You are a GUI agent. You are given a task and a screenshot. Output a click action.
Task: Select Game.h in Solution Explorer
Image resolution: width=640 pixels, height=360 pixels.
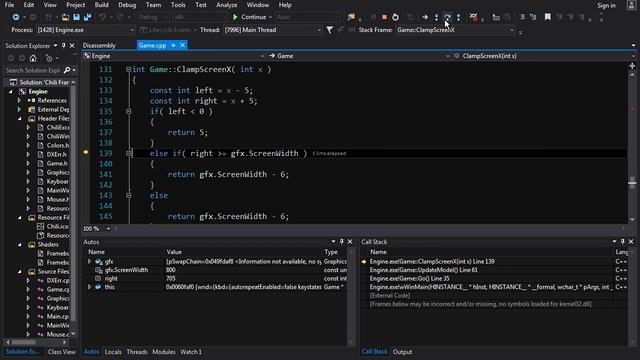(x=57, y=163)
